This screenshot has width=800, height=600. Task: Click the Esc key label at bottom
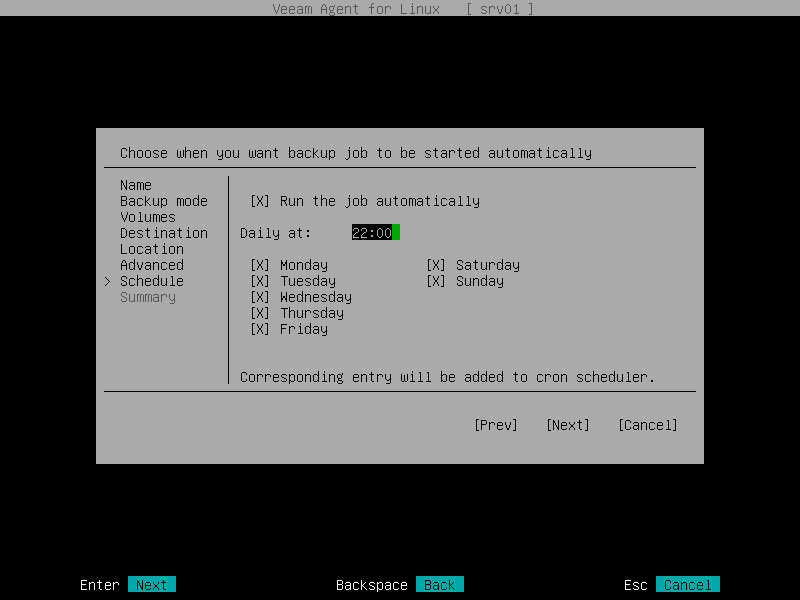636,585
